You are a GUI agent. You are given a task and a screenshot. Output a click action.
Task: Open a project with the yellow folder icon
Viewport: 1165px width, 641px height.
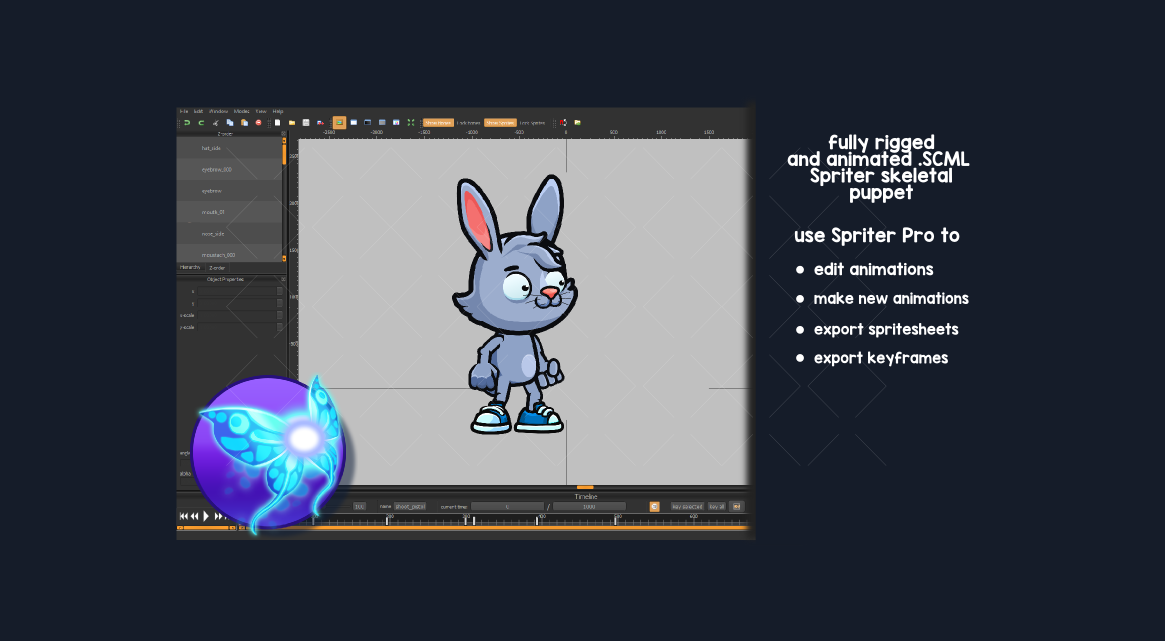pyautogui.click(x=292, y=123)
